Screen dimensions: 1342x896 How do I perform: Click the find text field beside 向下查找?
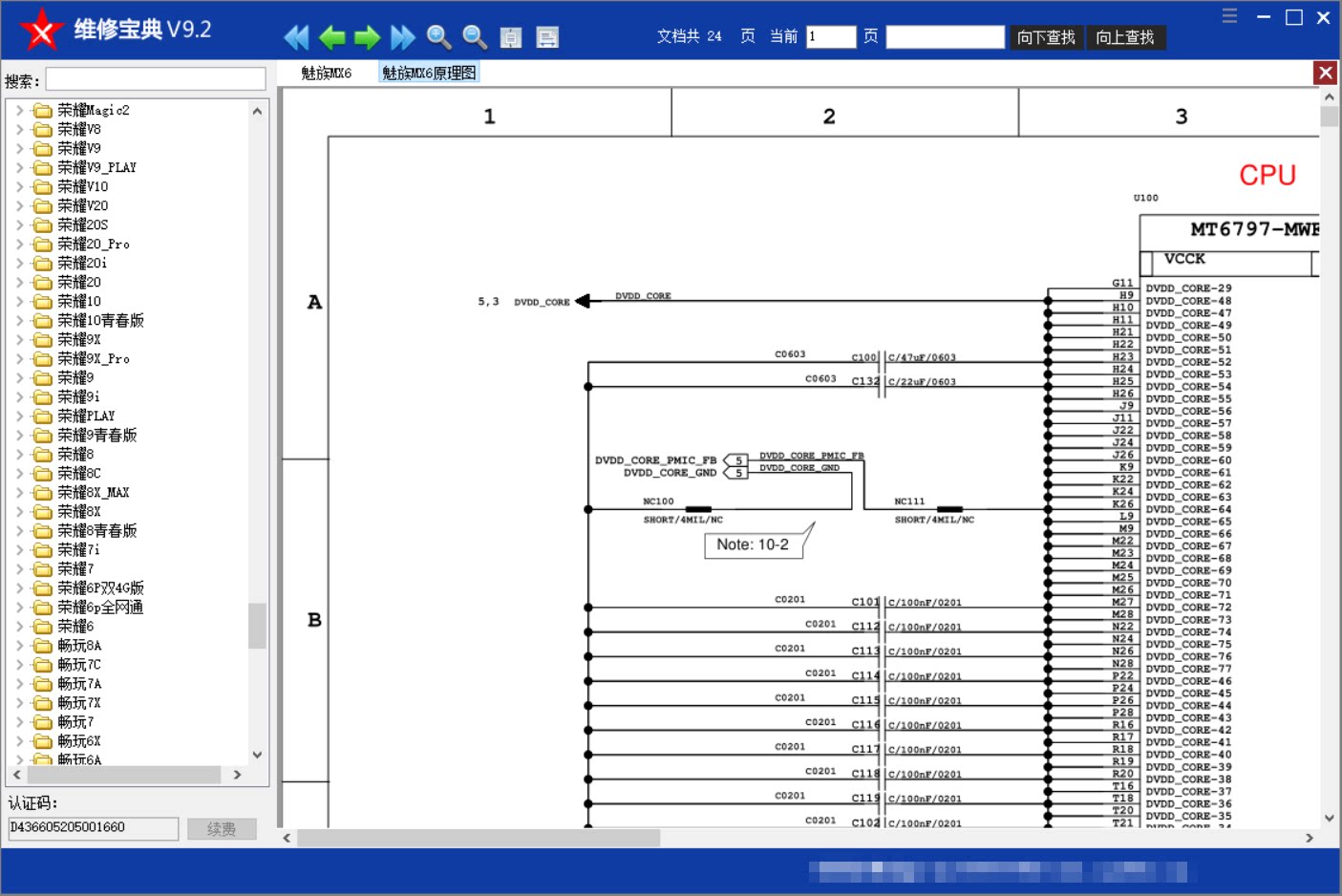[x=946, y=37]
